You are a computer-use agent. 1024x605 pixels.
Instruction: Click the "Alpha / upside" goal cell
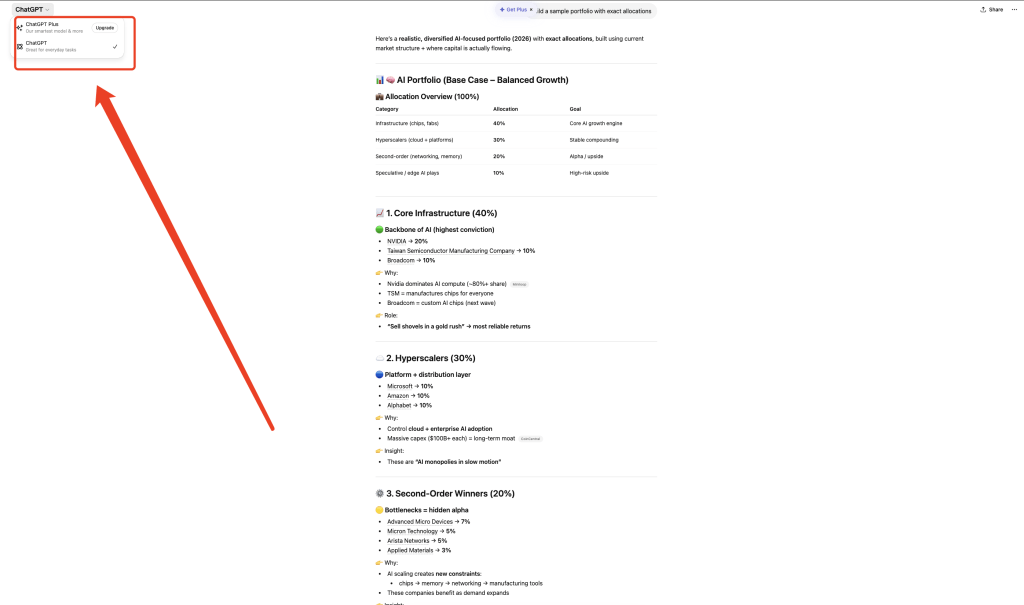586,157
